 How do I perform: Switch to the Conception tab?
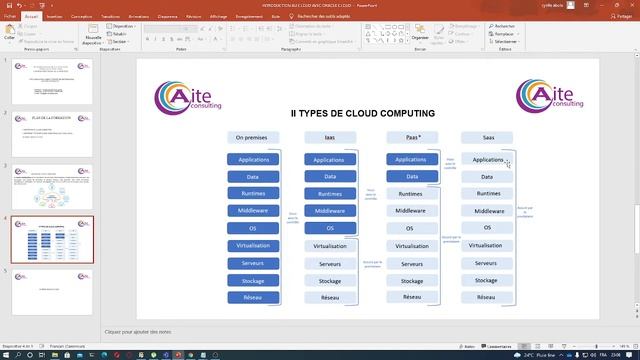click(81, 16)
